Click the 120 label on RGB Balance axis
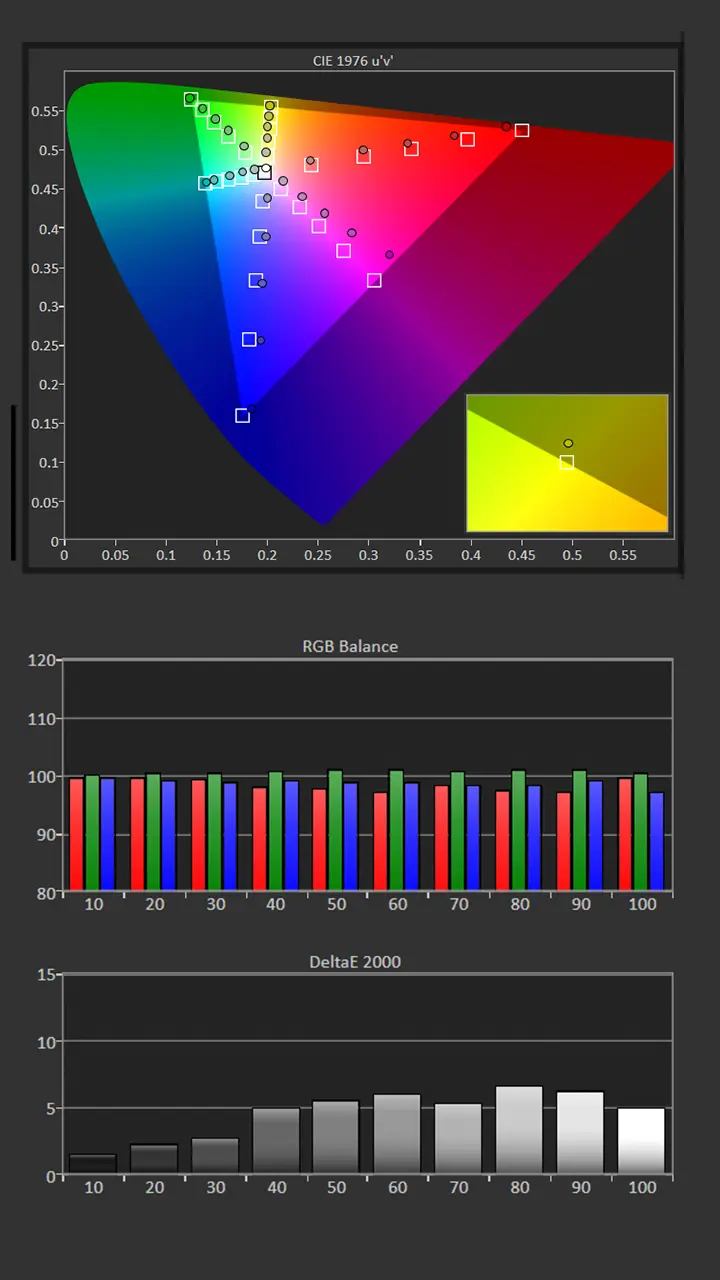720x1280 pixels. tap(42, 660)
